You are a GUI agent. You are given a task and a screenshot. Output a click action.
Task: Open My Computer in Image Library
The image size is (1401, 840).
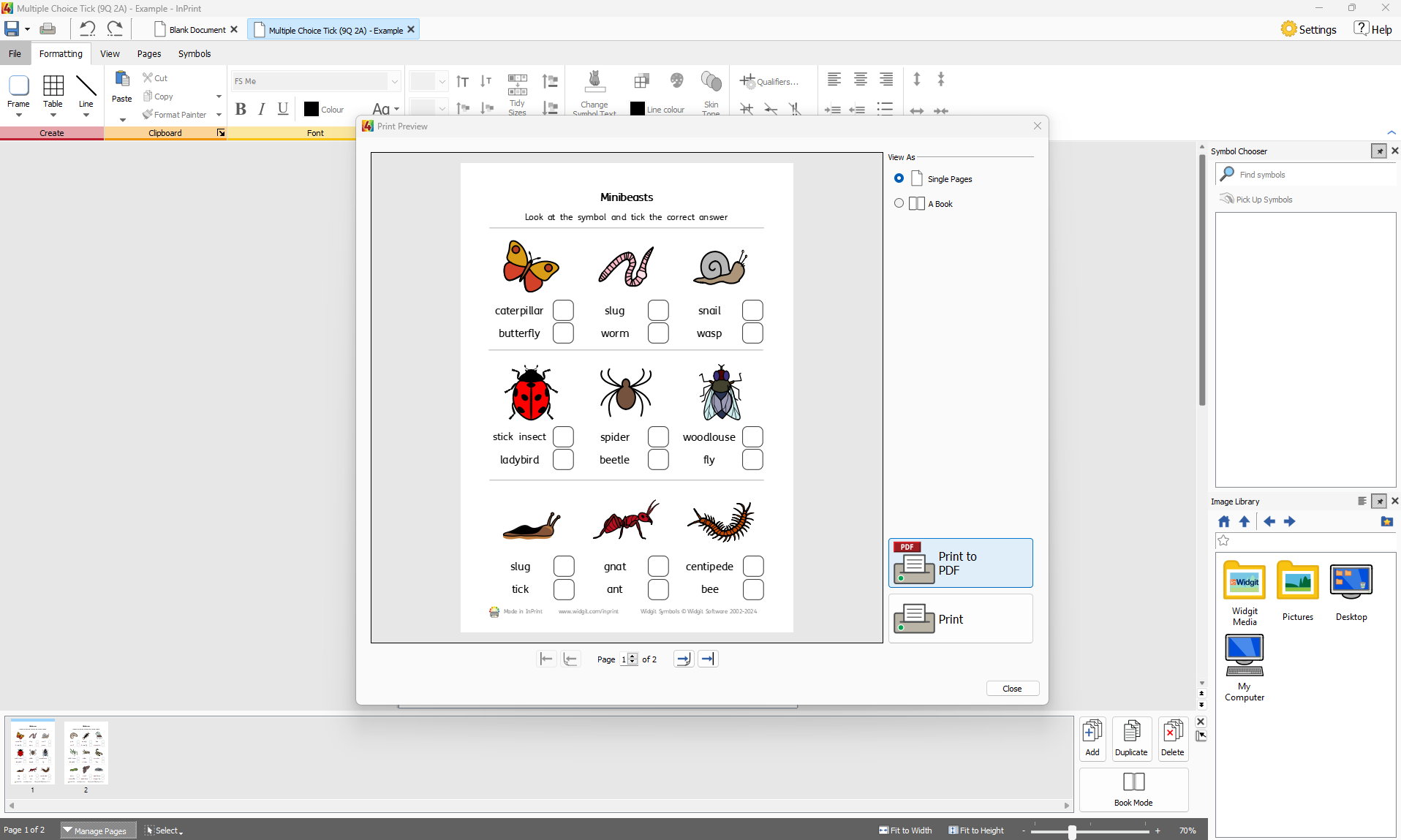(1245, 667)
